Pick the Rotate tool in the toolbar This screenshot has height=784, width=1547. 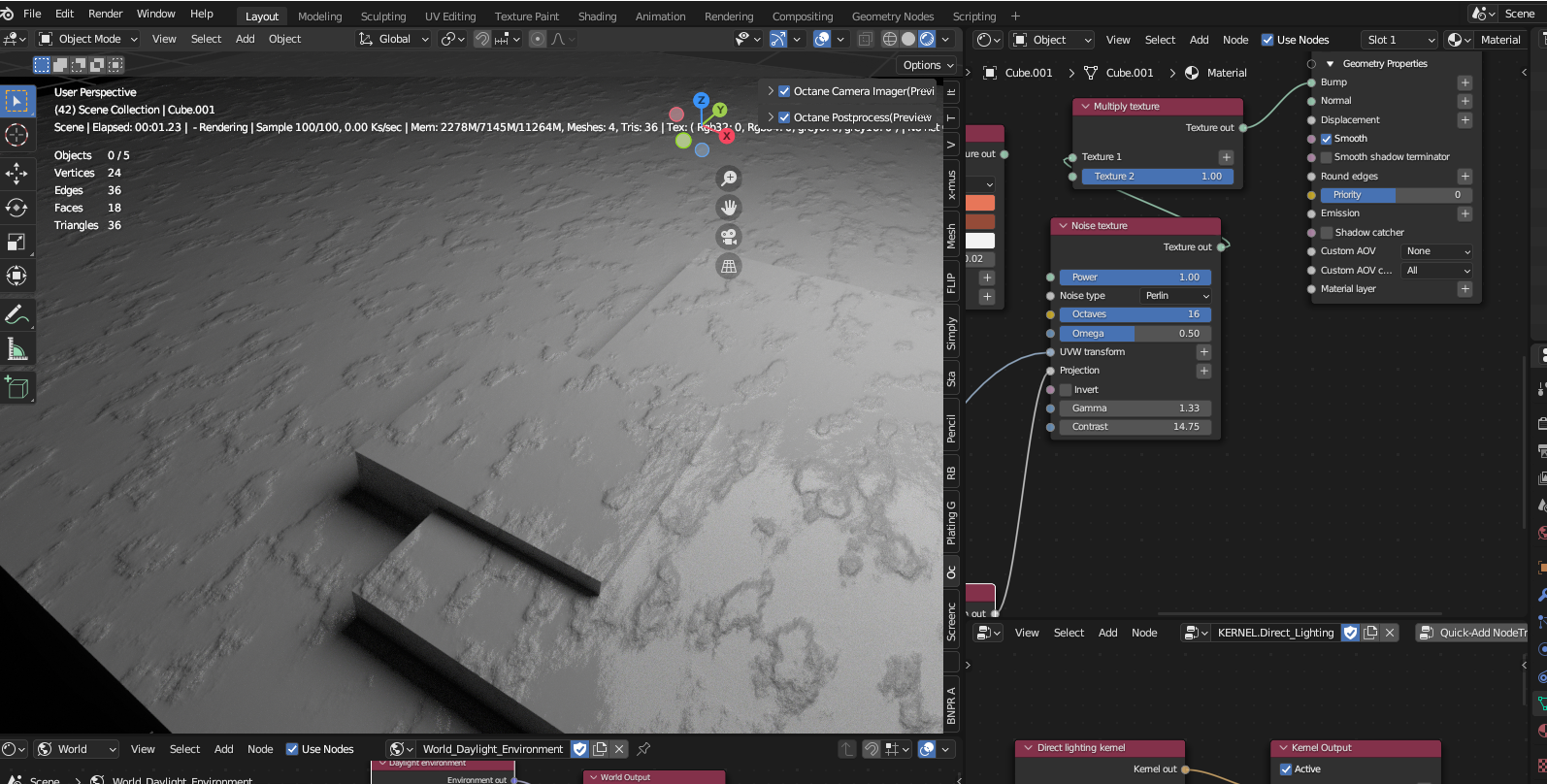coord(17,208)
